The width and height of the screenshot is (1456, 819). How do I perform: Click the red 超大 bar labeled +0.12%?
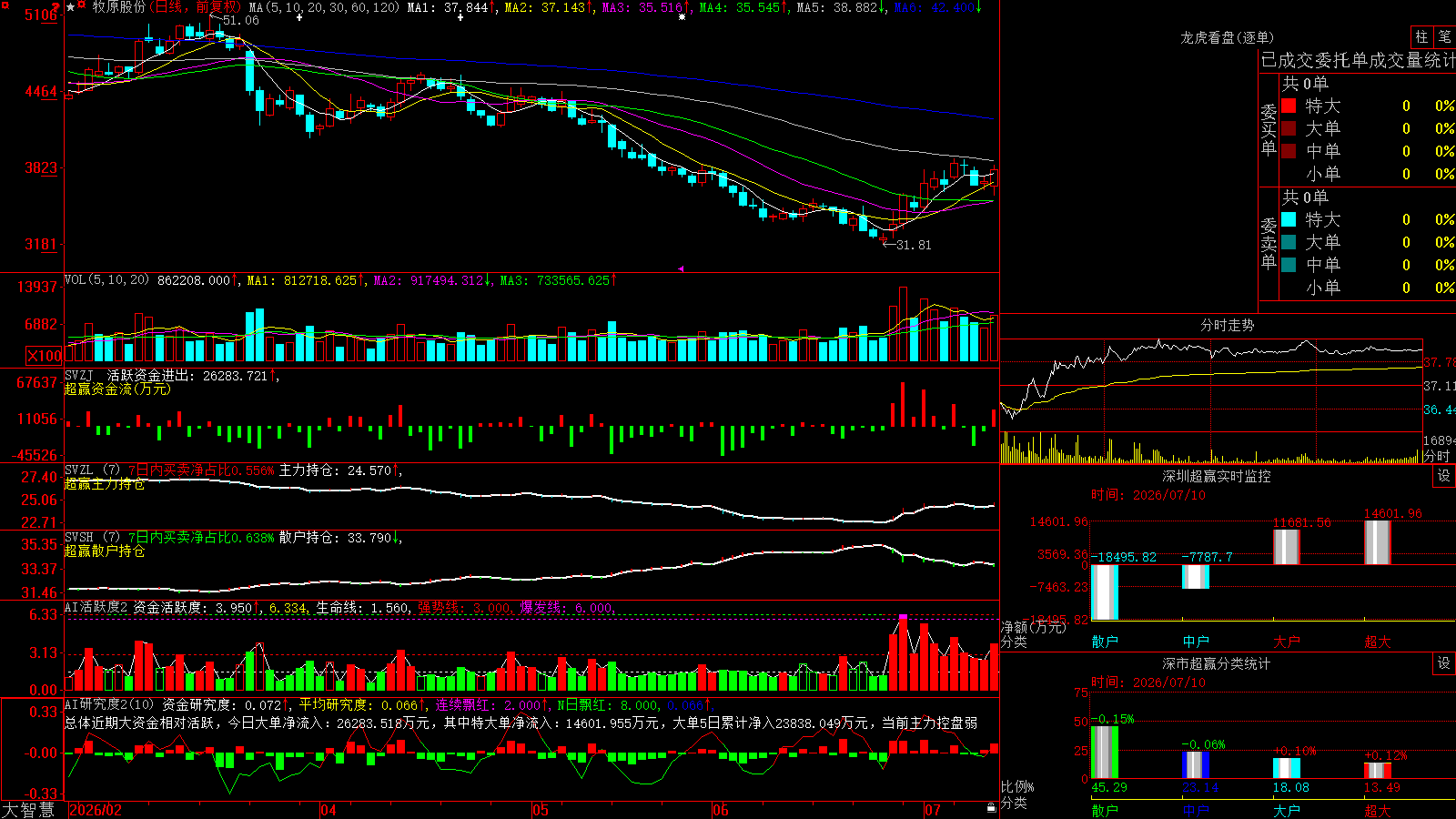tap(1378, 771)
